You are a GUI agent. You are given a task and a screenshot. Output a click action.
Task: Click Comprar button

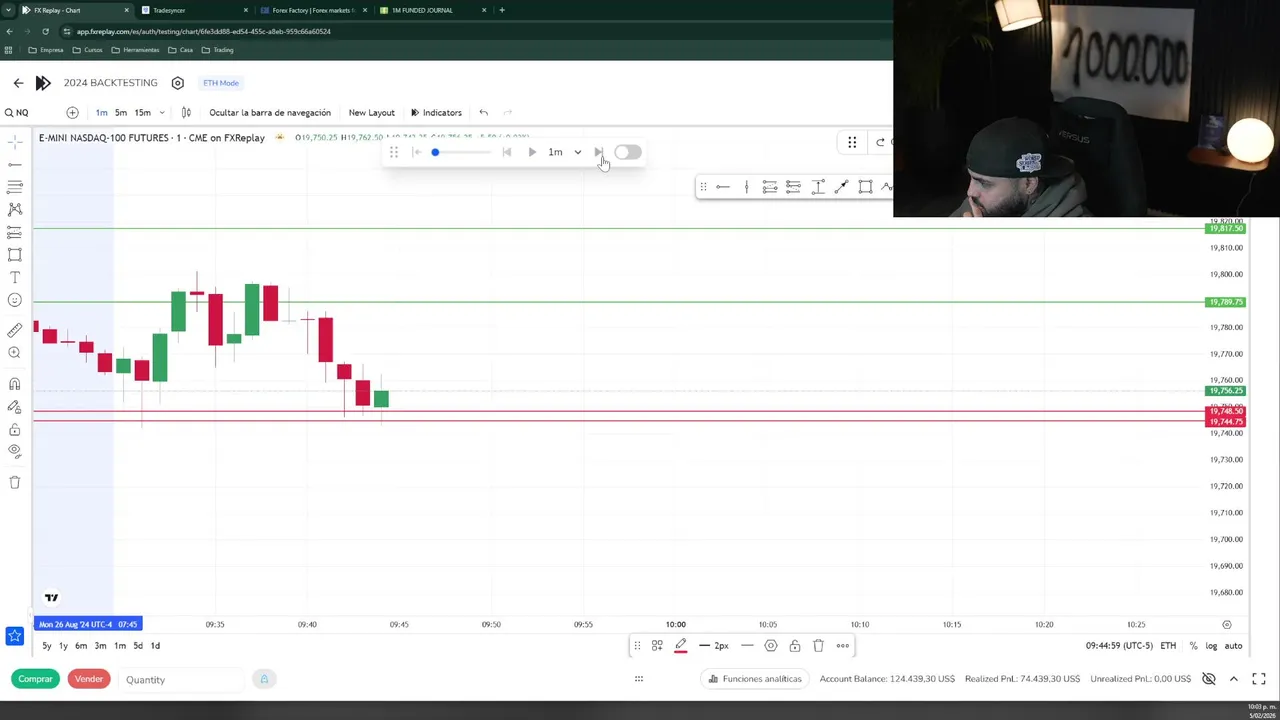click(x=35, y=679)
